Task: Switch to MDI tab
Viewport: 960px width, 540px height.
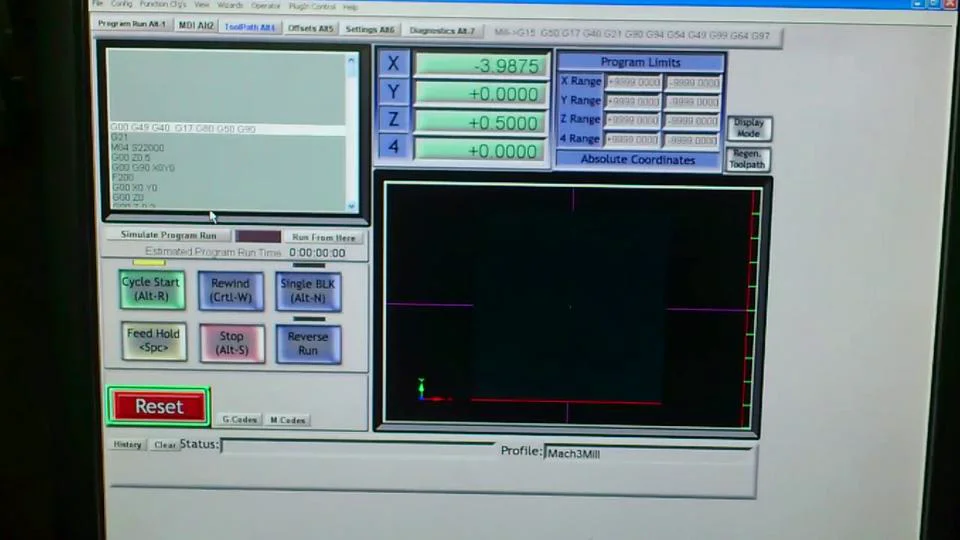Action: coord(196,25)
